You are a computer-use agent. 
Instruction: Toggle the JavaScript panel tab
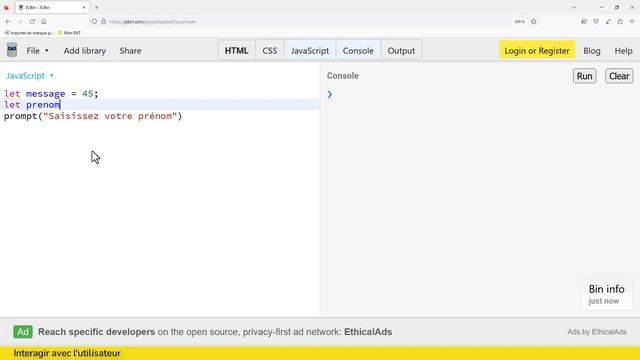coord(310,51)
